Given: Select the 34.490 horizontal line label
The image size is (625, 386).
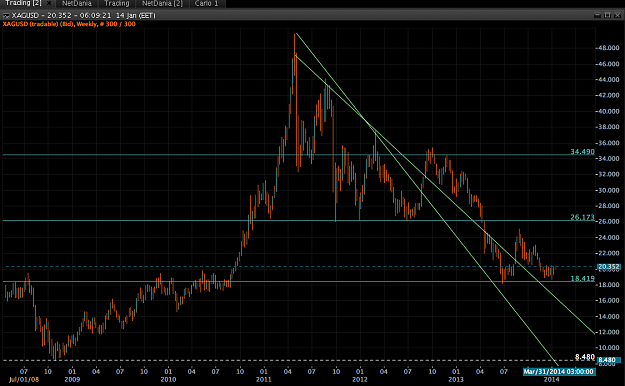Looking at the screenshot, I should [x=582, y=152].
